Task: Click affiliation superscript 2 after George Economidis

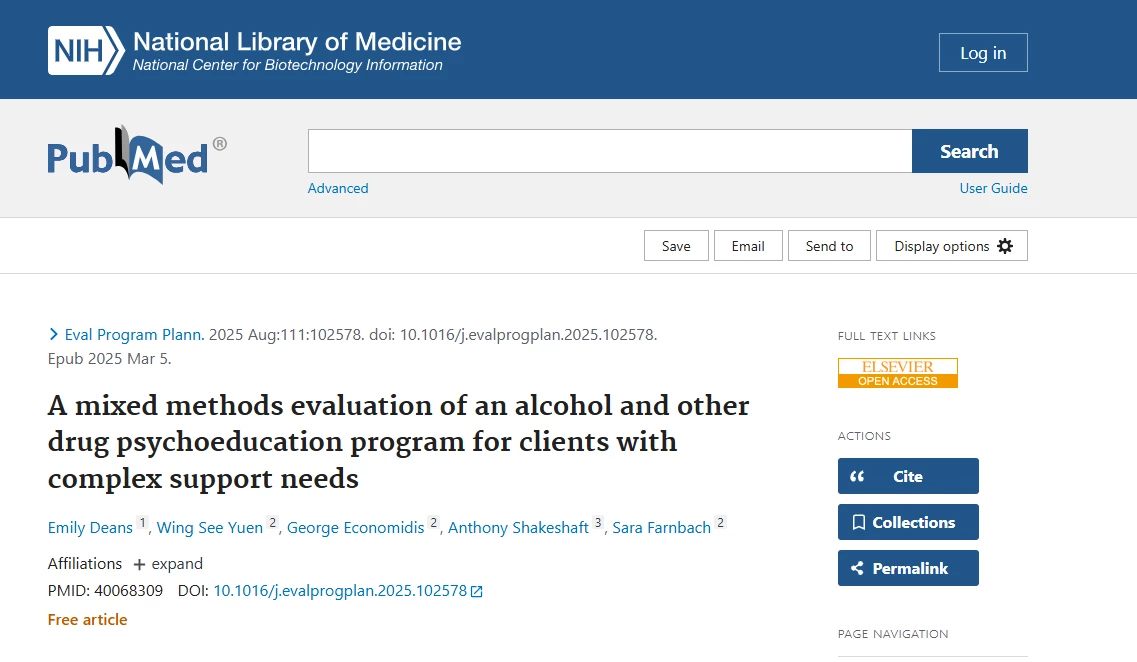Action: (x=434, y=523)
